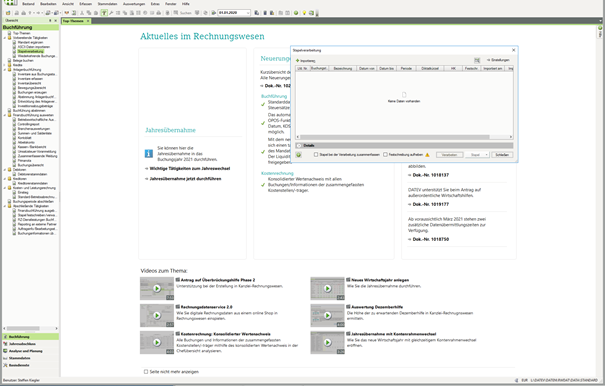The image size is (605, 386).
Task: Play video Rechnungsdatenservice 2.0
Action: [x=157, y=315]
